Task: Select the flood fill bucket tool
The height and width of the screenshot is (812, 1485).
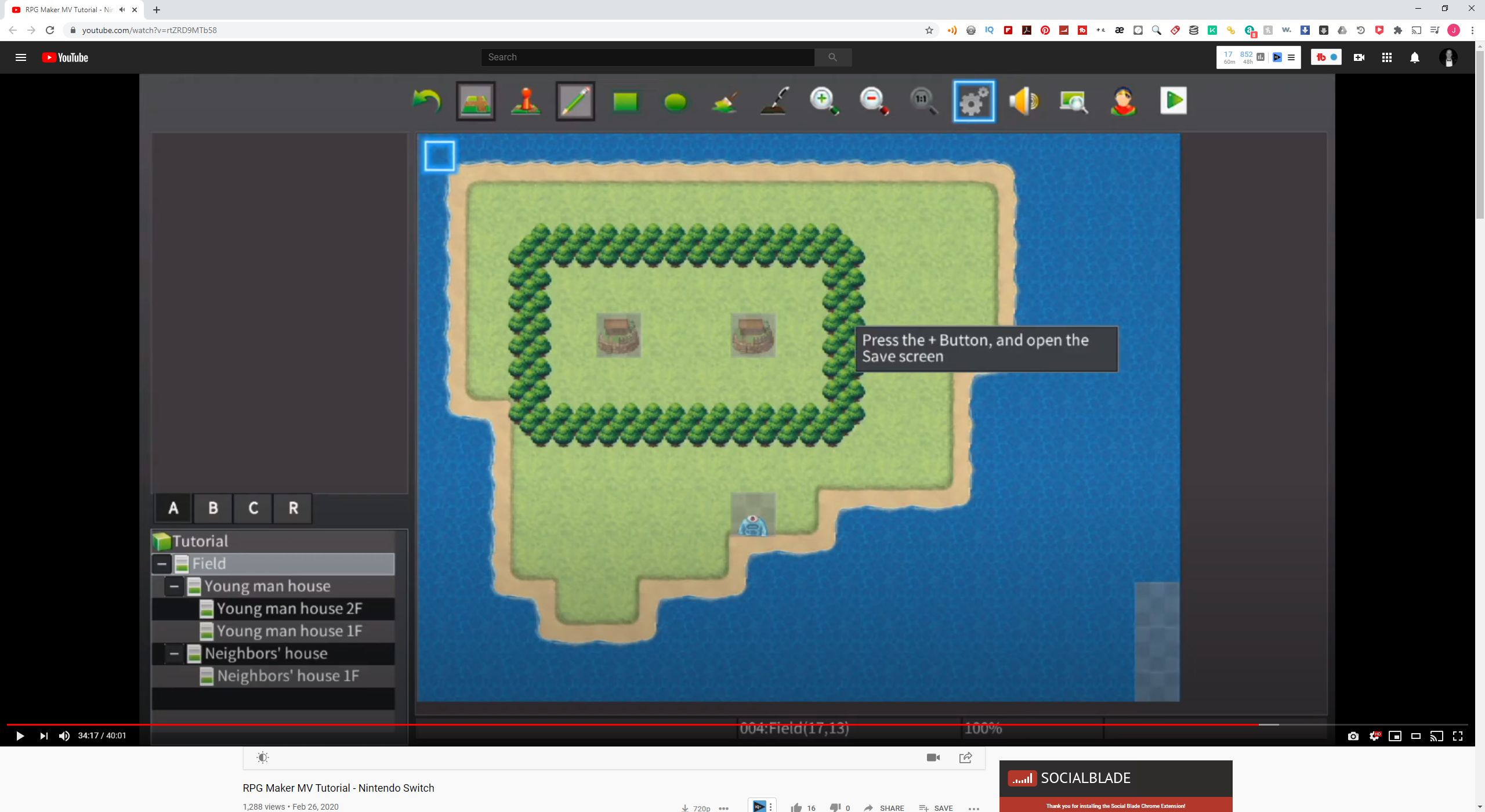Action: (725, 101)
